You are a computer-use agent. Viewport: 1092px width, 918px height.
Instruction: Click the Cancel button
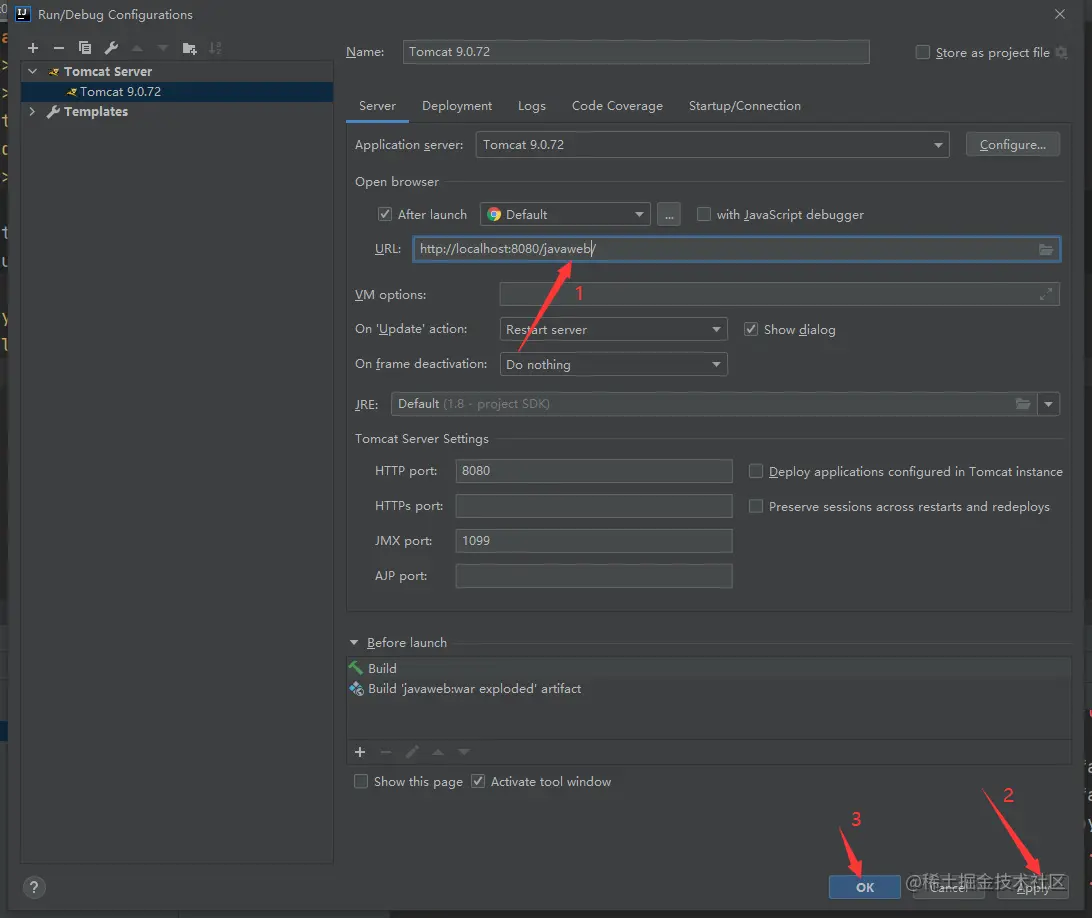[949, 887]
